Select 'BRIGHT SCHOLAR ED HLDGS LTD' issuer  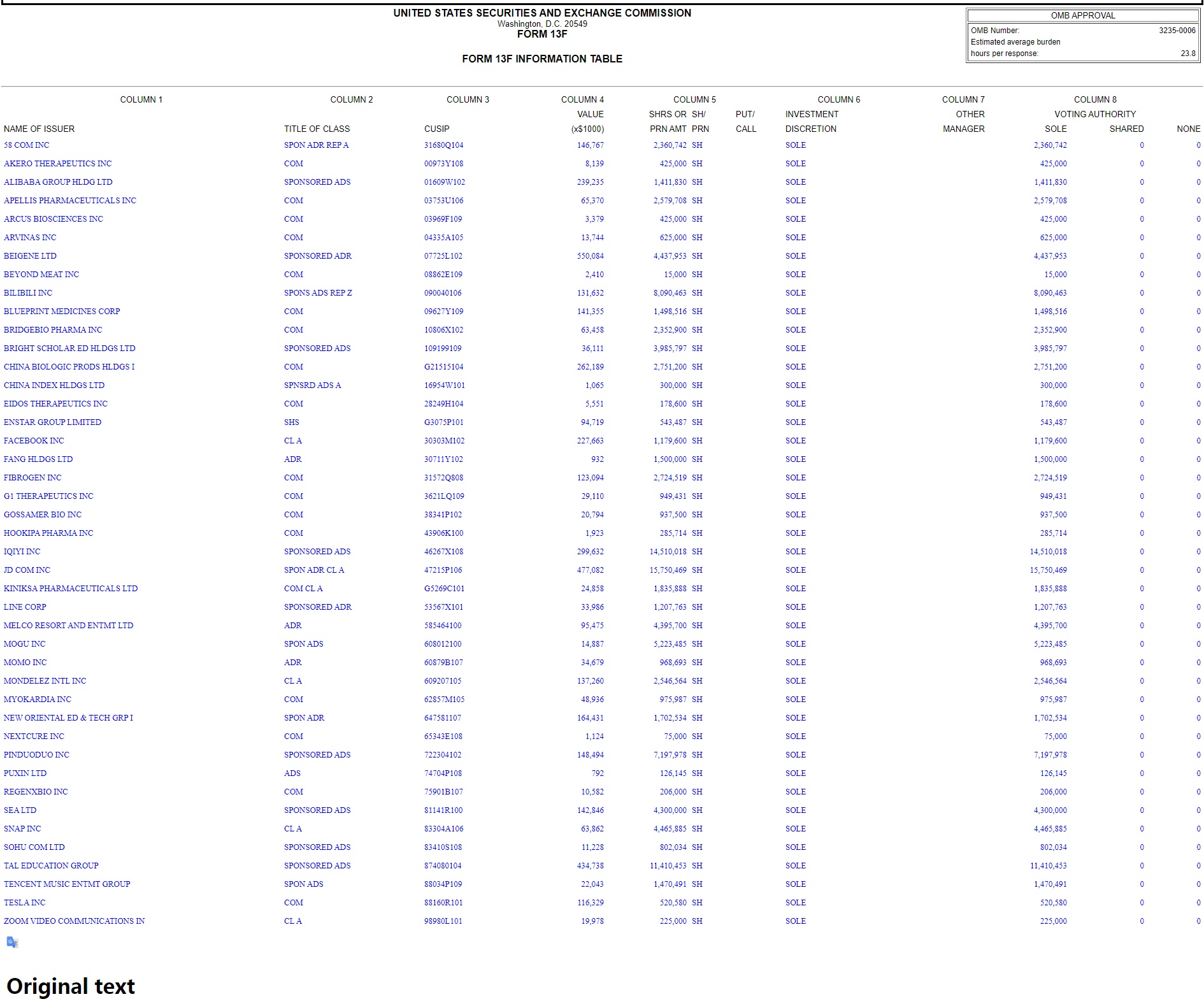pyautogui.click(x=69, y=349)
